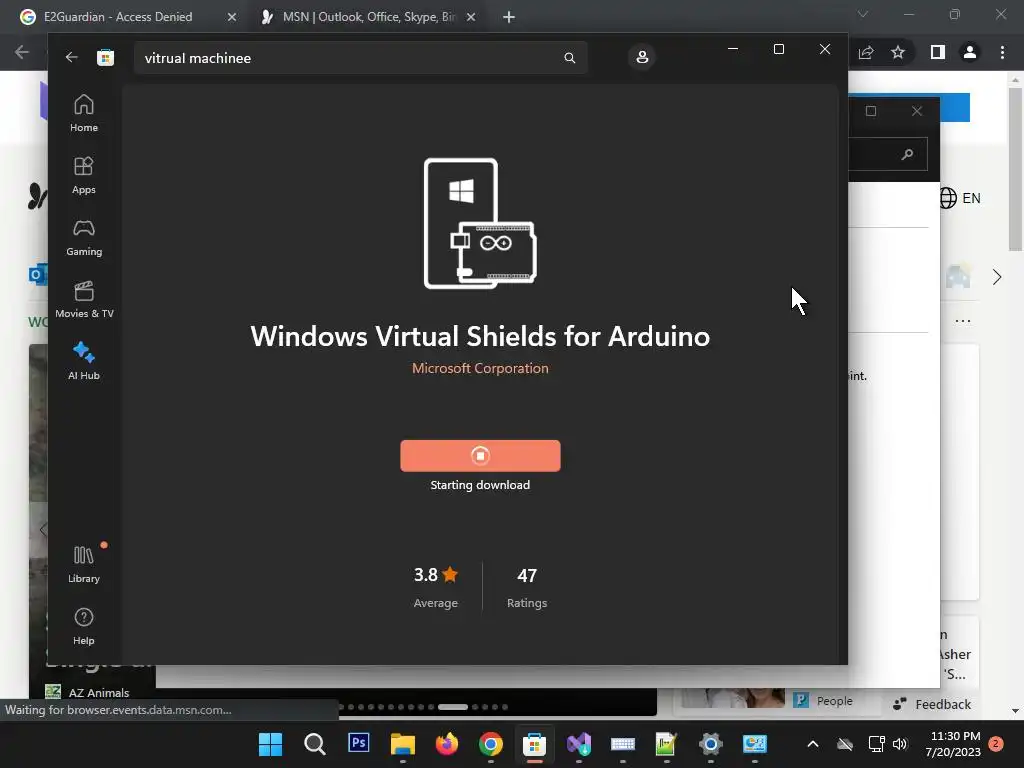The width and height of the screenshot is (1024, 768).
Task: Share this page in Chrome
Action: 866,52
